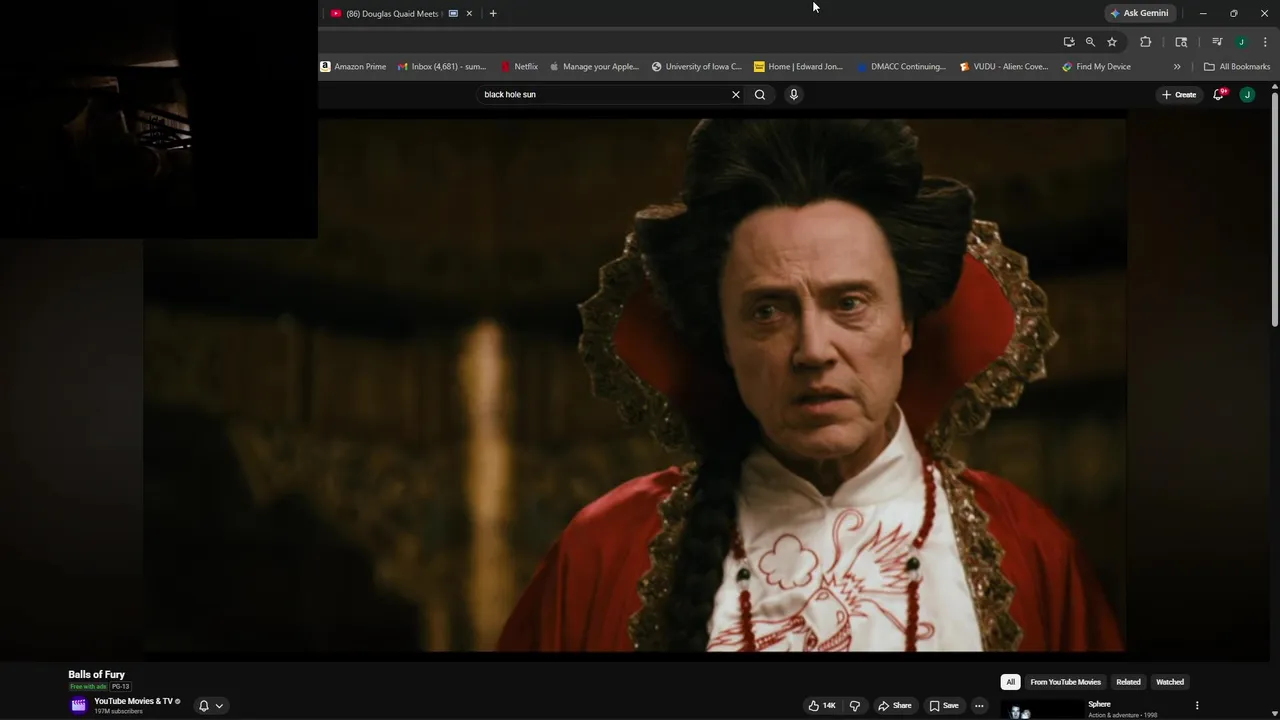Click the Ask Gemini button

1139,13
